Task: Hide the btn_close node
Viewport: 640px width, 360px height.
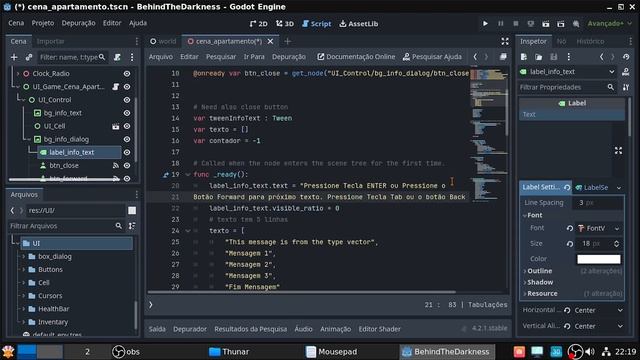Action: pyautogui.click(x=127, y=165)
